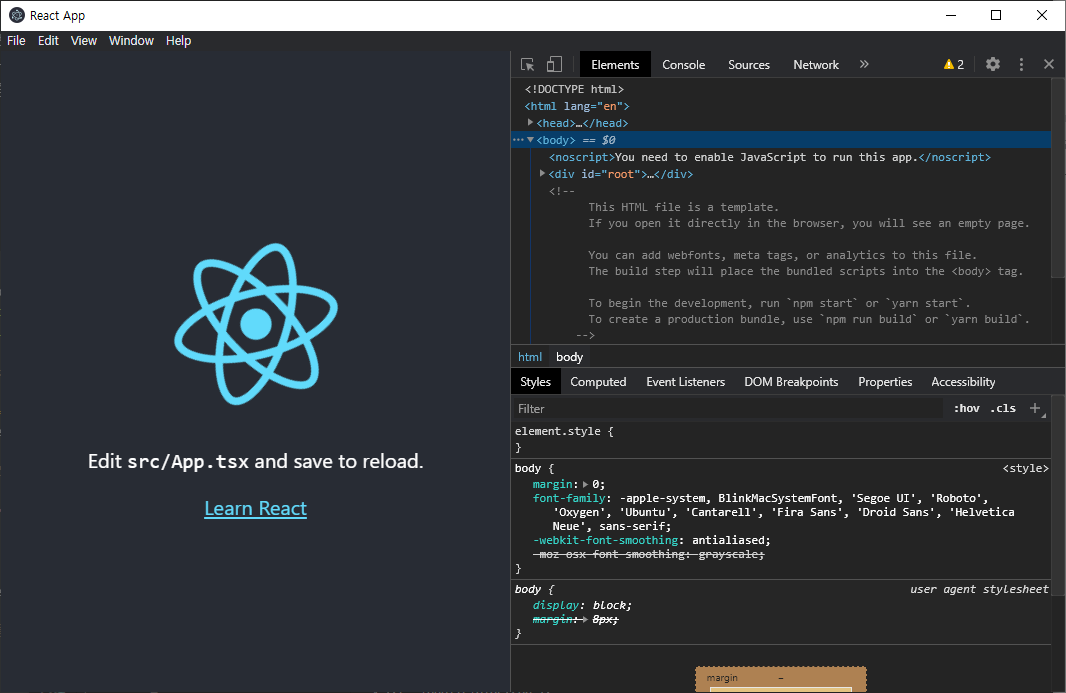
Task: Click the -webkit-font-smoothing property name
Action: coord(605,540)
